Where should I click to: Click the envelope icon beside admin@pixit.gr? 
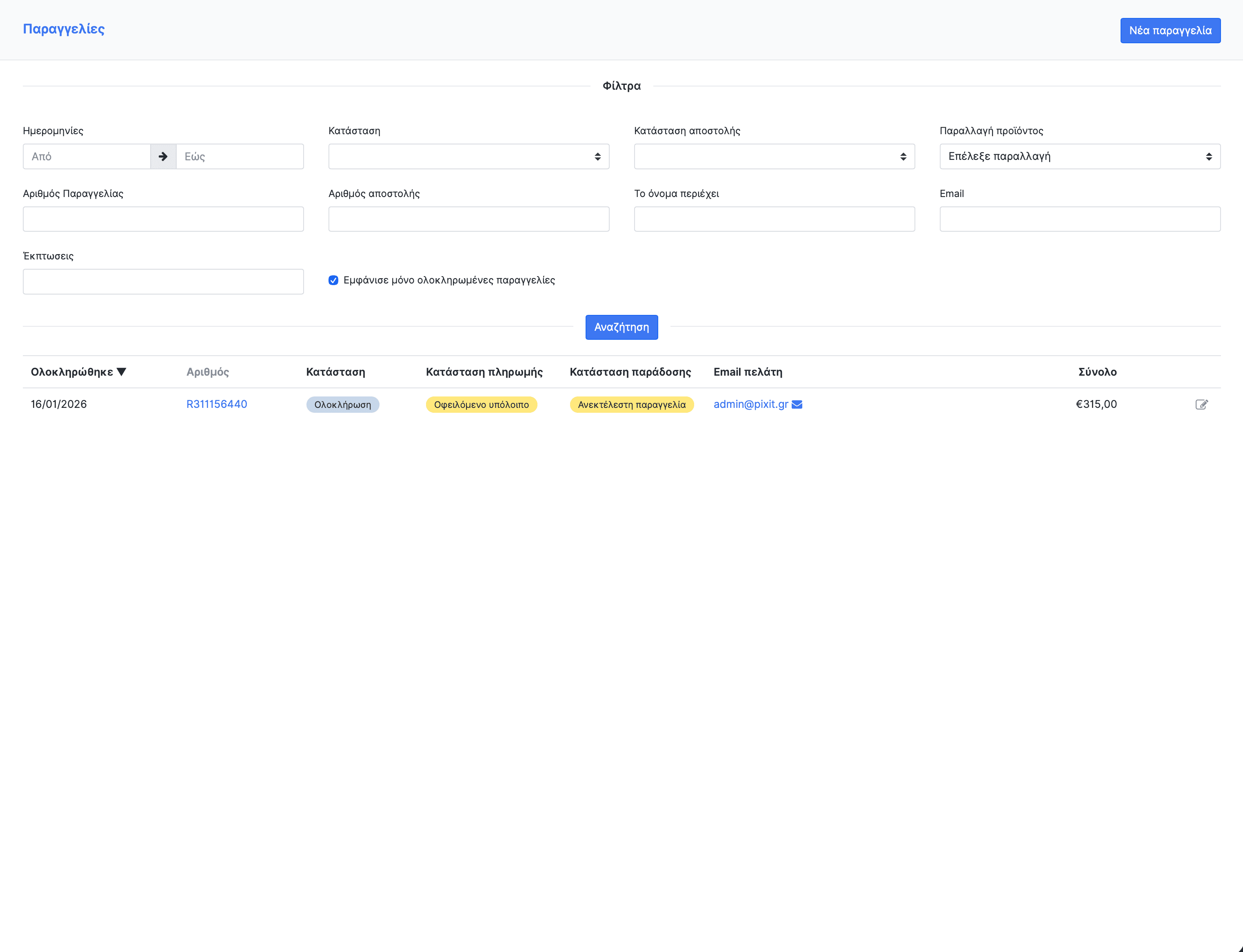(x=796, y=405)
